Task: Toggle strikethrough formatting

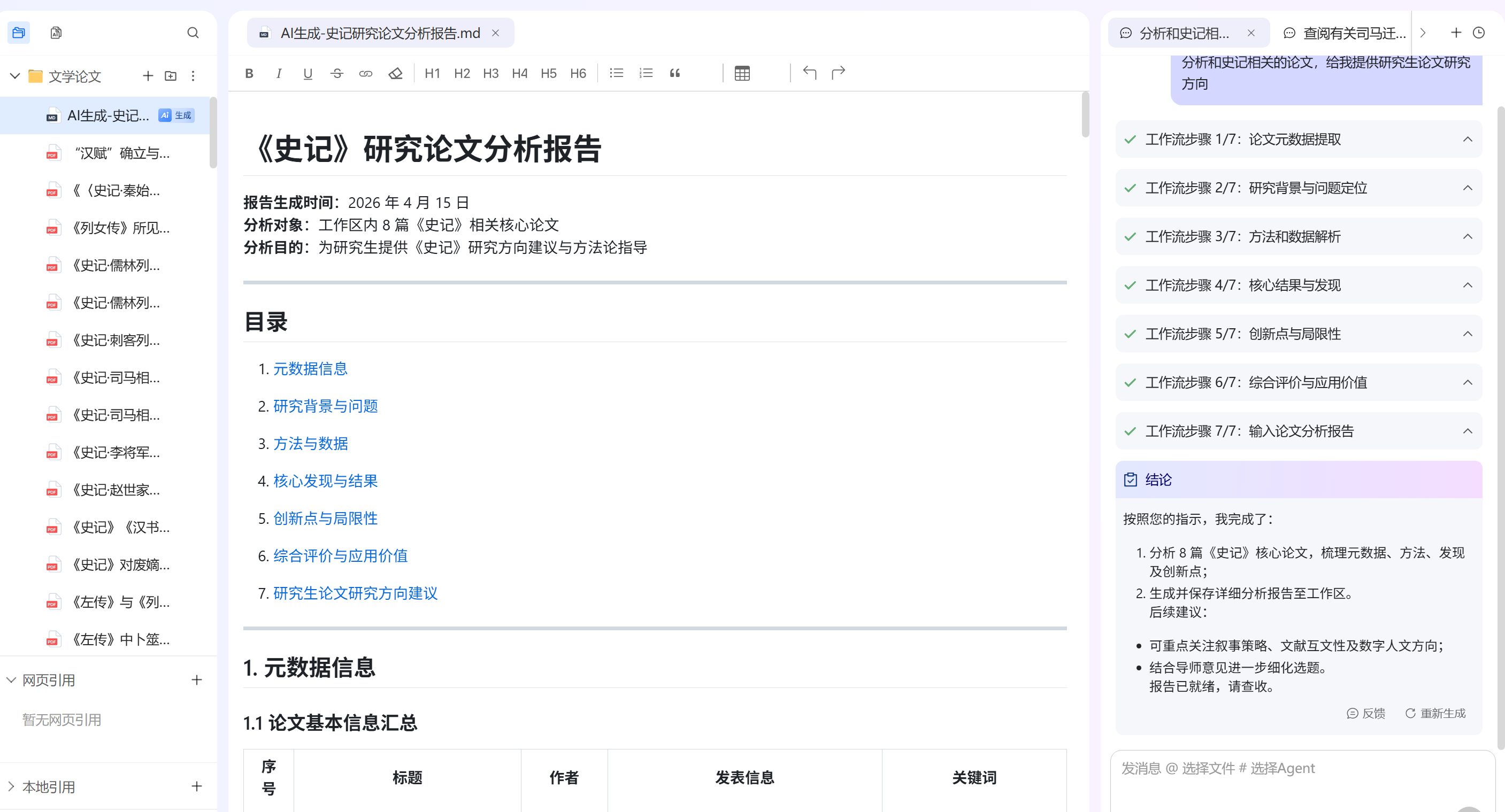Action: pos(336,73)
